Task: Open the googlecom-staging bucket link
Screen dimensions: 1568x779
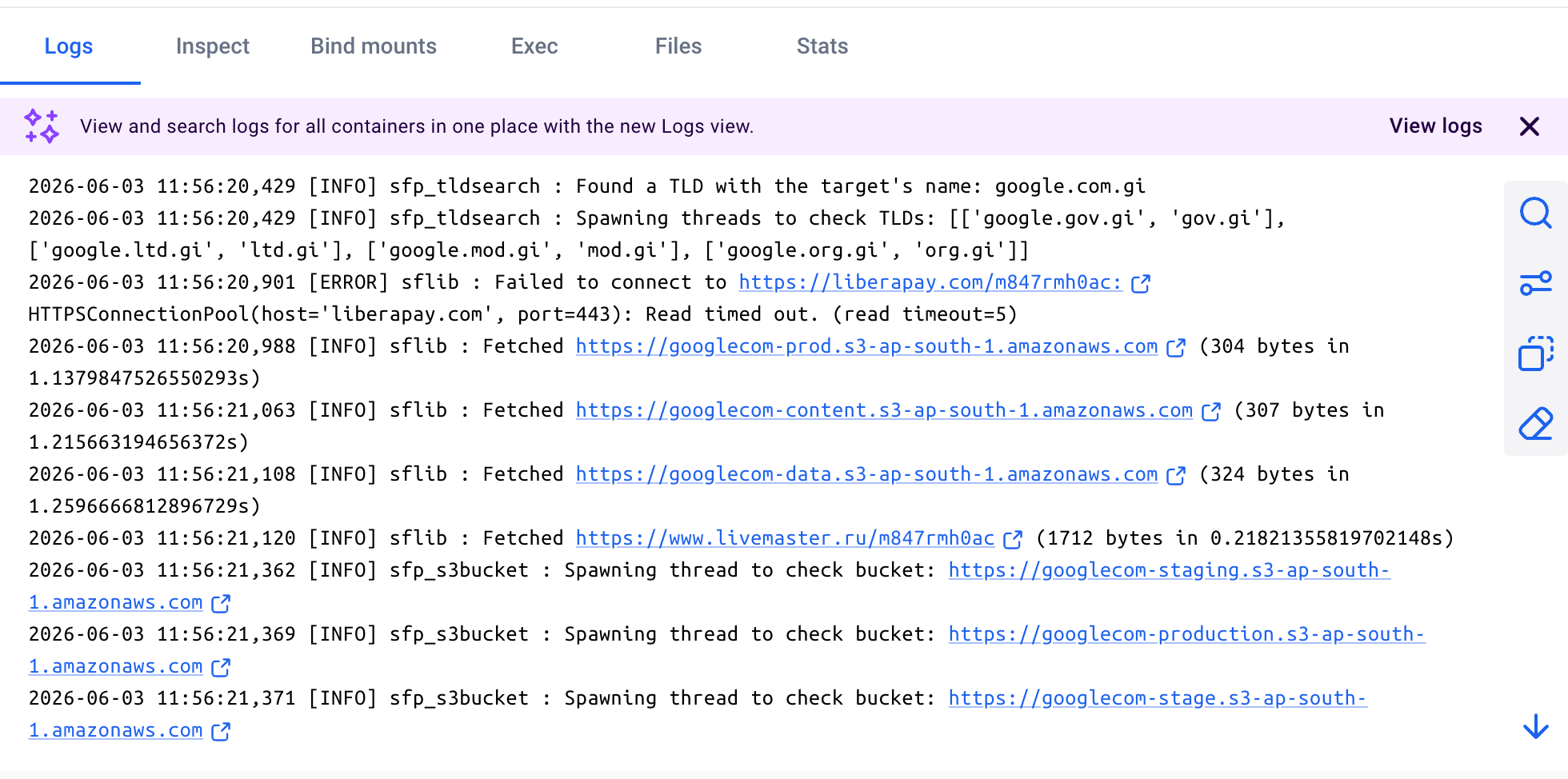Action: [x=1169, y=570]
